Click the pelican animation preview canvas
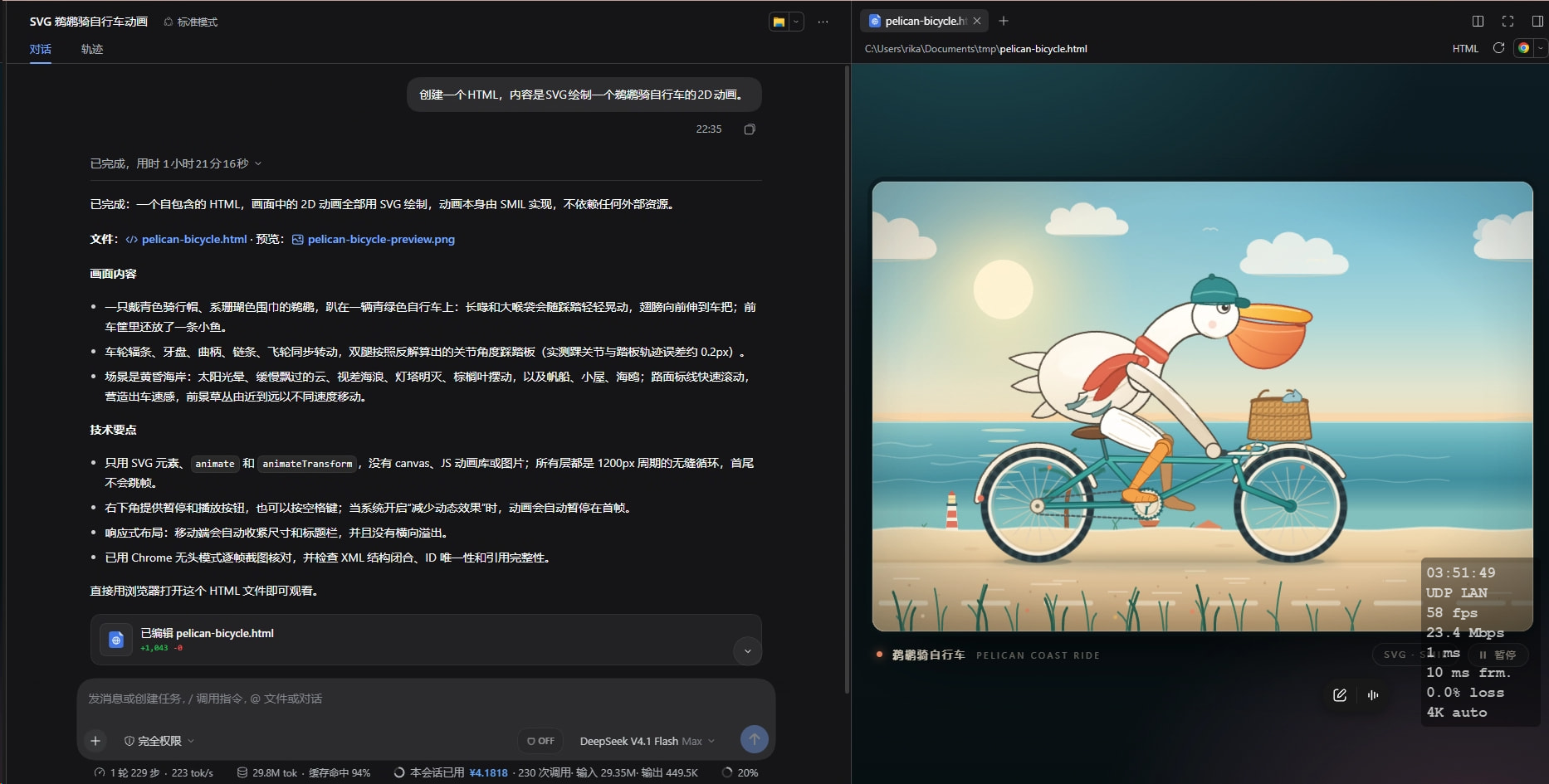Image resolution: width=1549 pixels, height=784 pixels. [1202, 407]
